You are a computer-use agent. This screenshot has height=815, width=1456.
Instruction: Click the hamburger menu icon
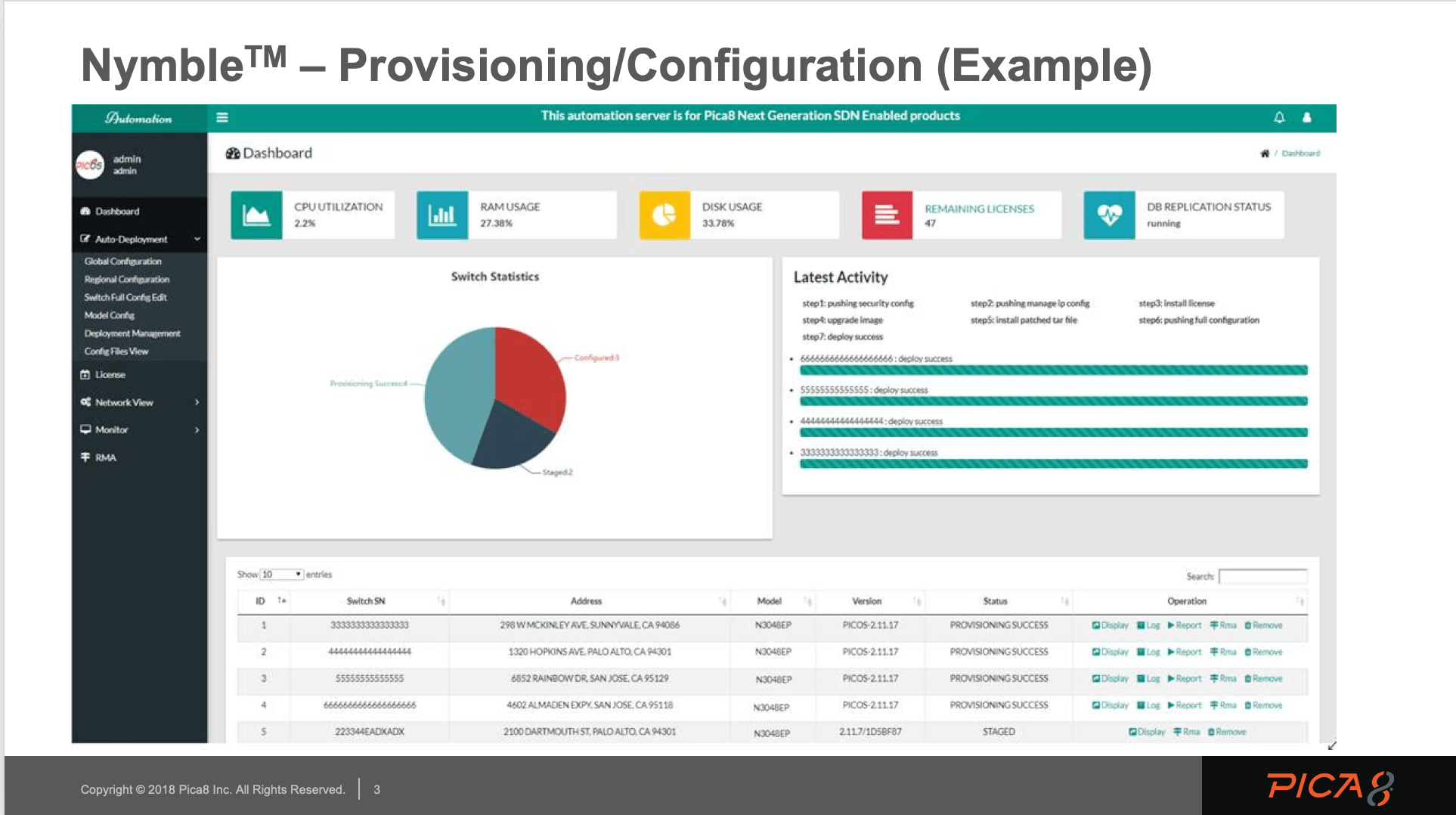[x=221, y=116]
